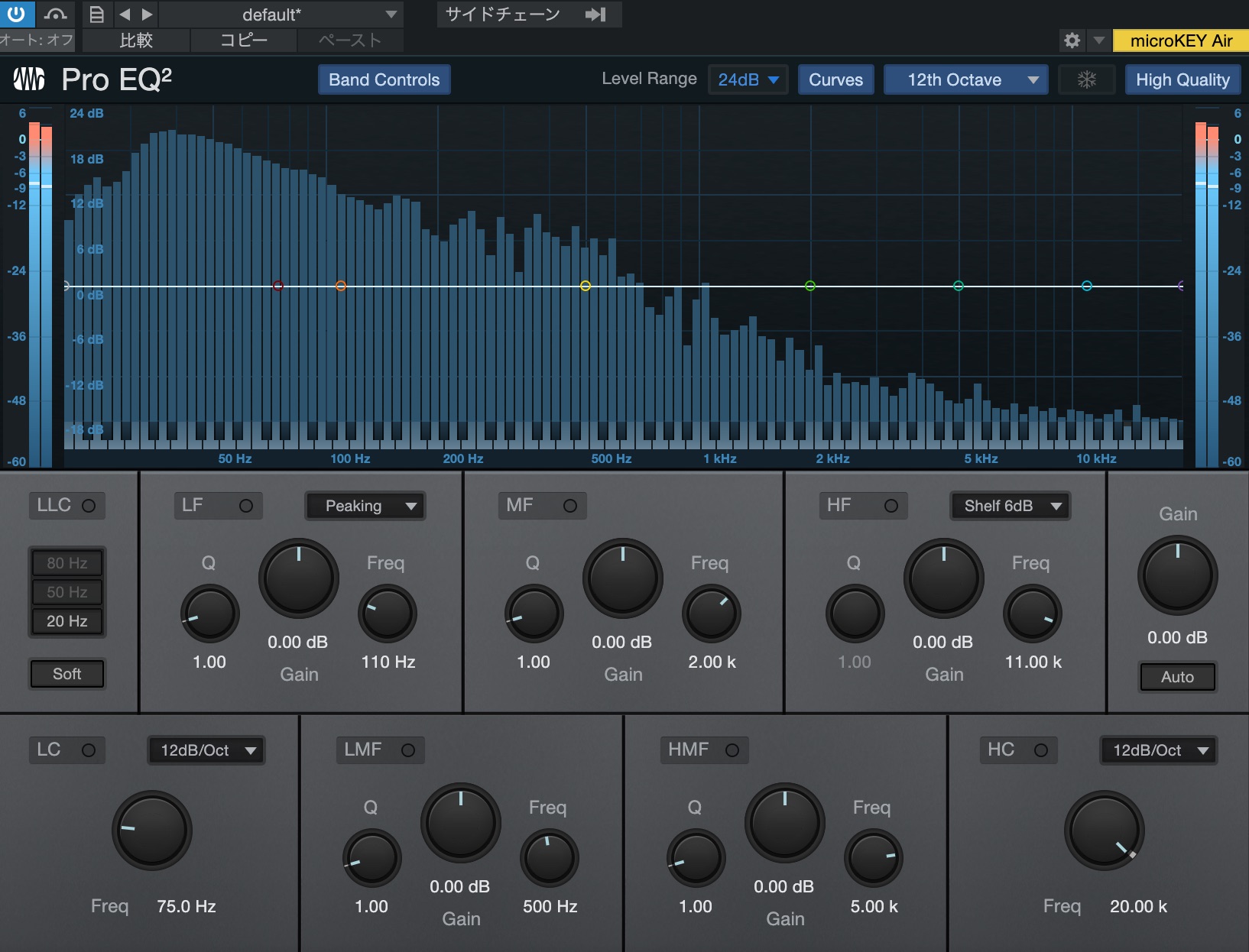Enable the LMF band
This screenshot has height=952, width=1249.
coord(408,750)
